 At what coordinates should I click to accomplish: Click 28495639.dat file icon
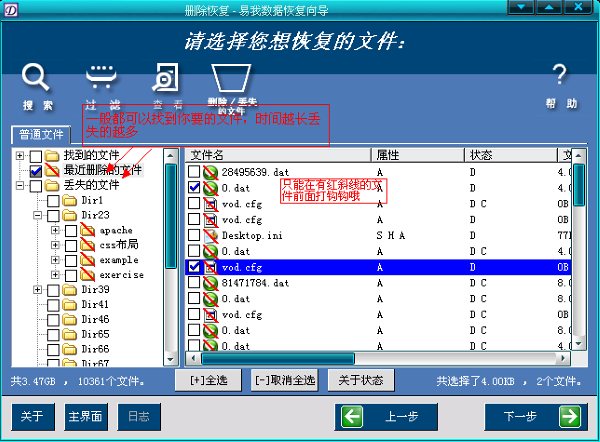pos(210,172)
